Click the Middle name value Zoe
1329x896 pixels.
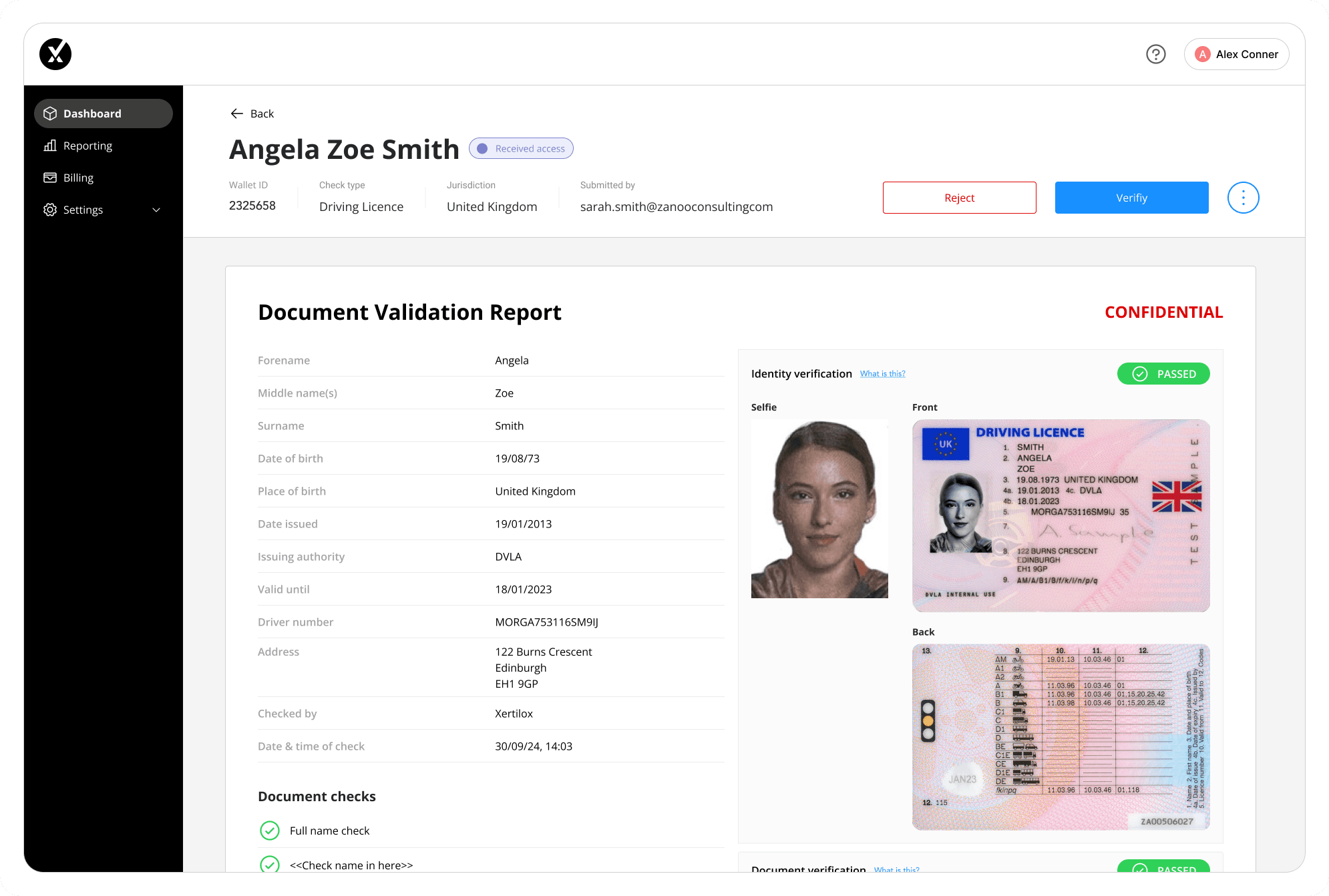(x=504, y=393)
